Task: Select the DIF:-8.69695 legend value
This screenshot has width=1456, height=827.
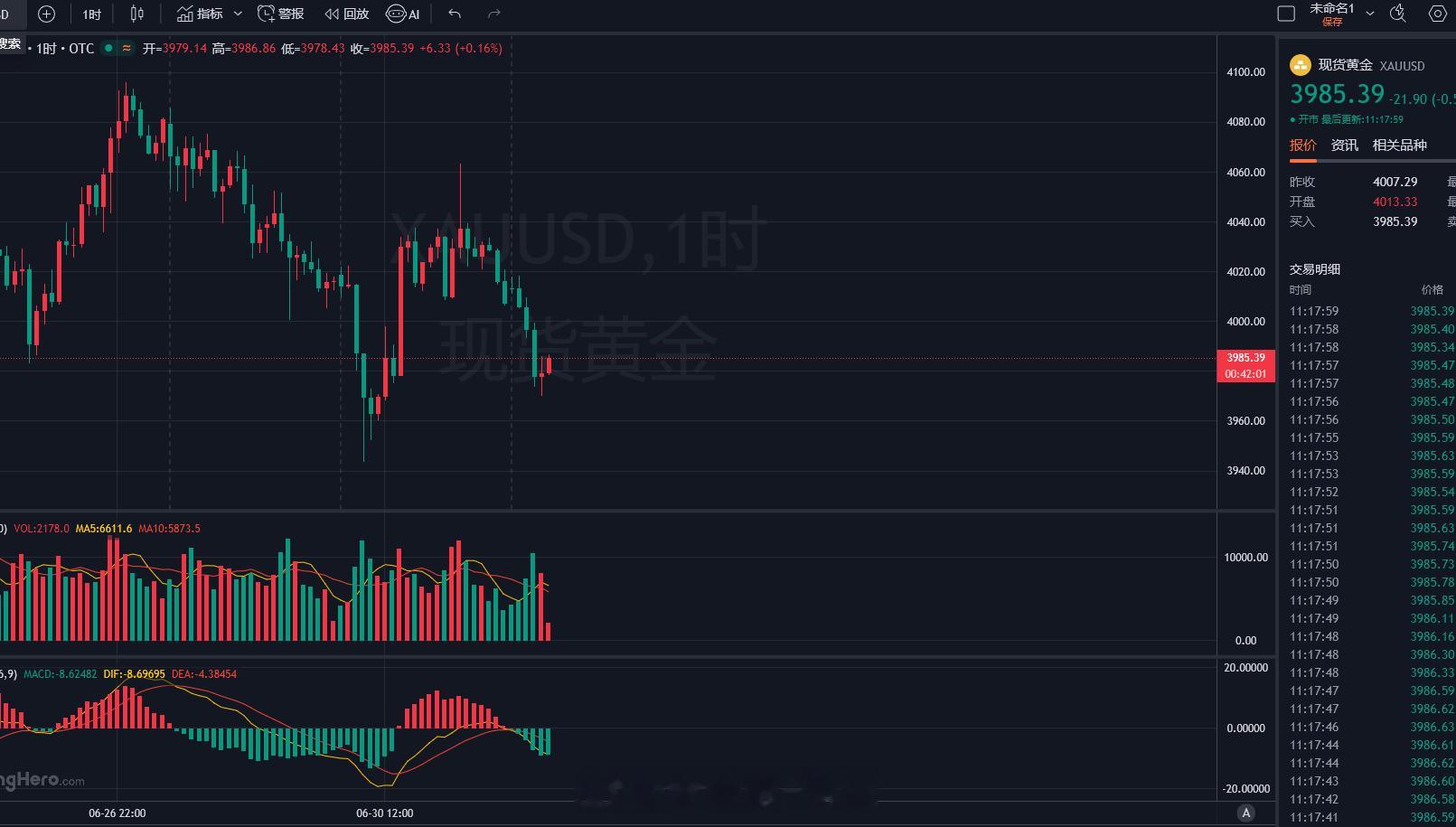Action: pyautogui.click(x=135, y=674)
